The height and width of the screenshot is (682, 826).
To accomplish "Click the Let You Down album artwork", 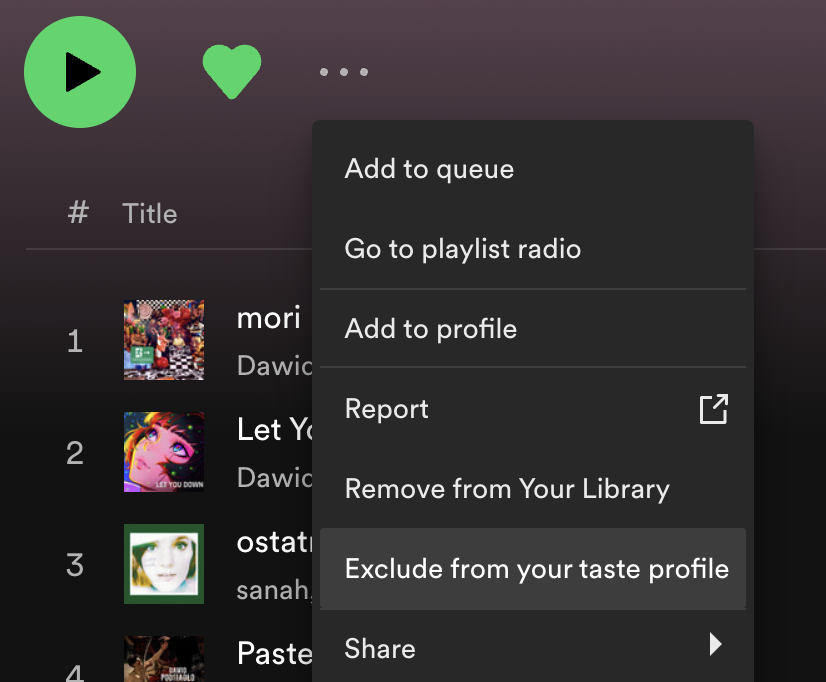I will 164,452.
